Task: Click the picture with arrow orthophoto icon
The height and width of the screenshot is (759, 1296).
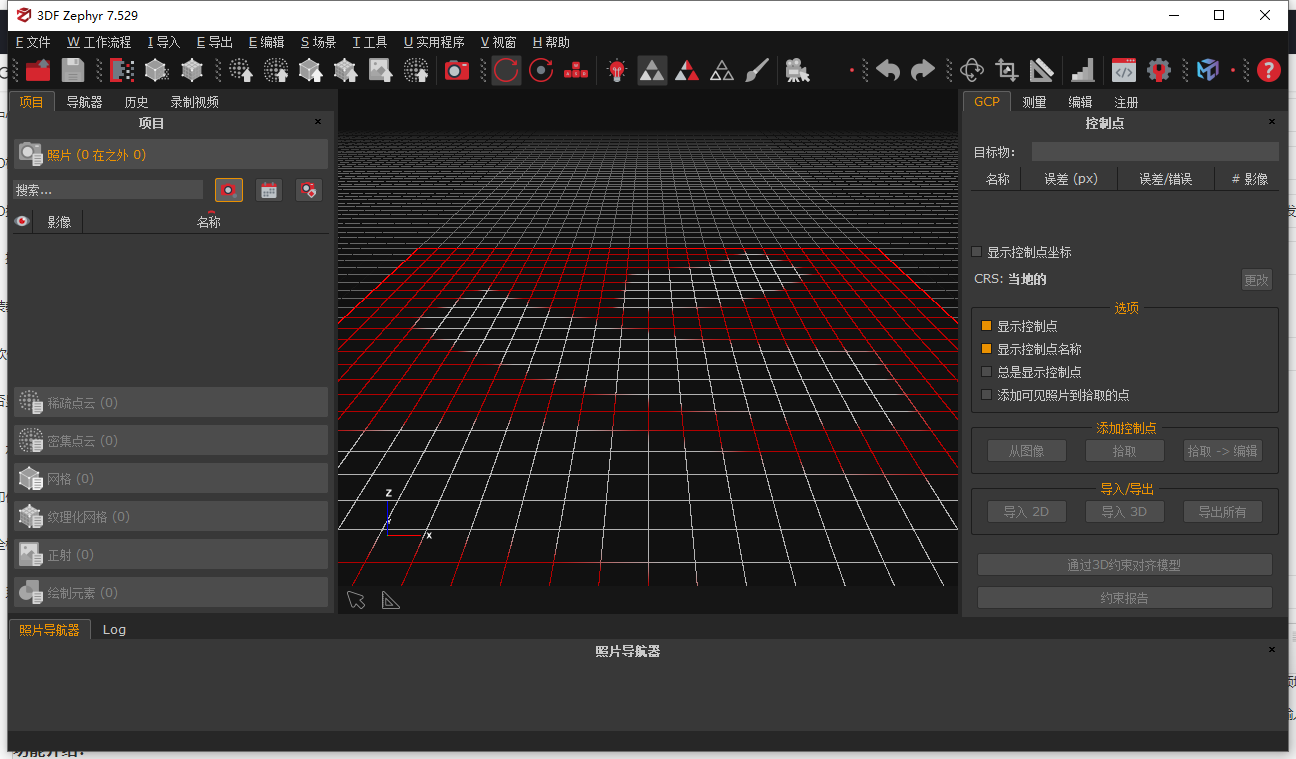Action: coord(380,70)
